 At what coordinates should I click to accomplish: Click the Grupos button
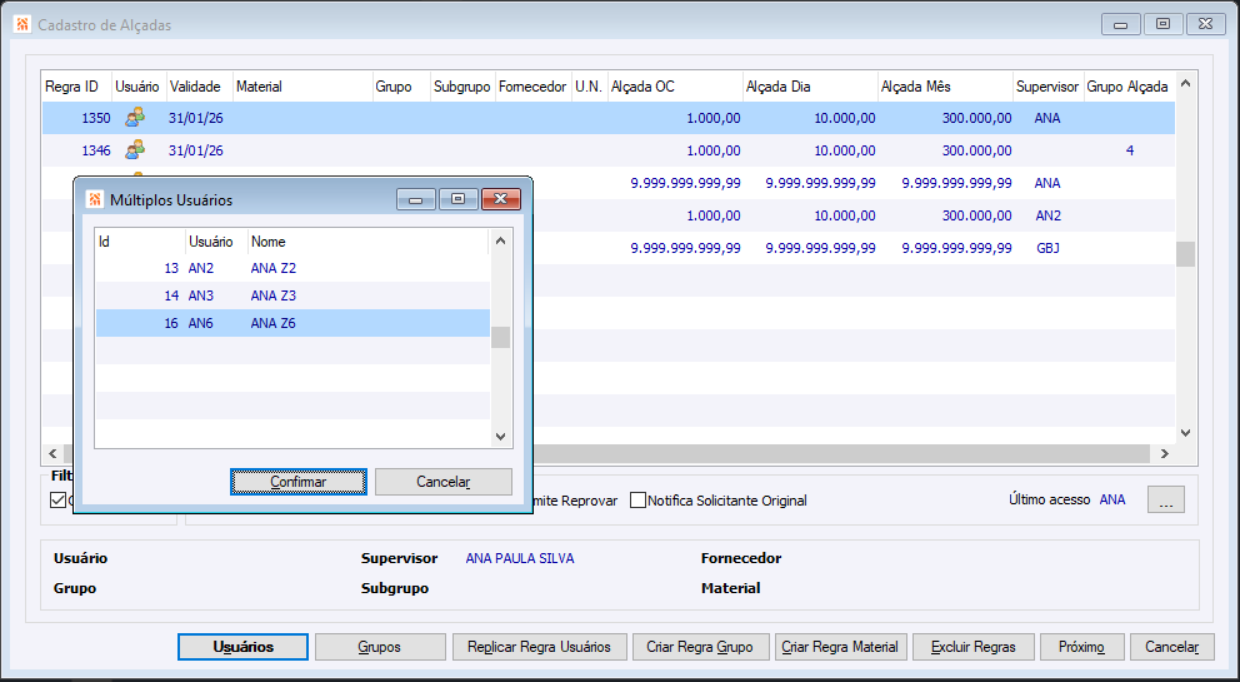coord(380,647)
